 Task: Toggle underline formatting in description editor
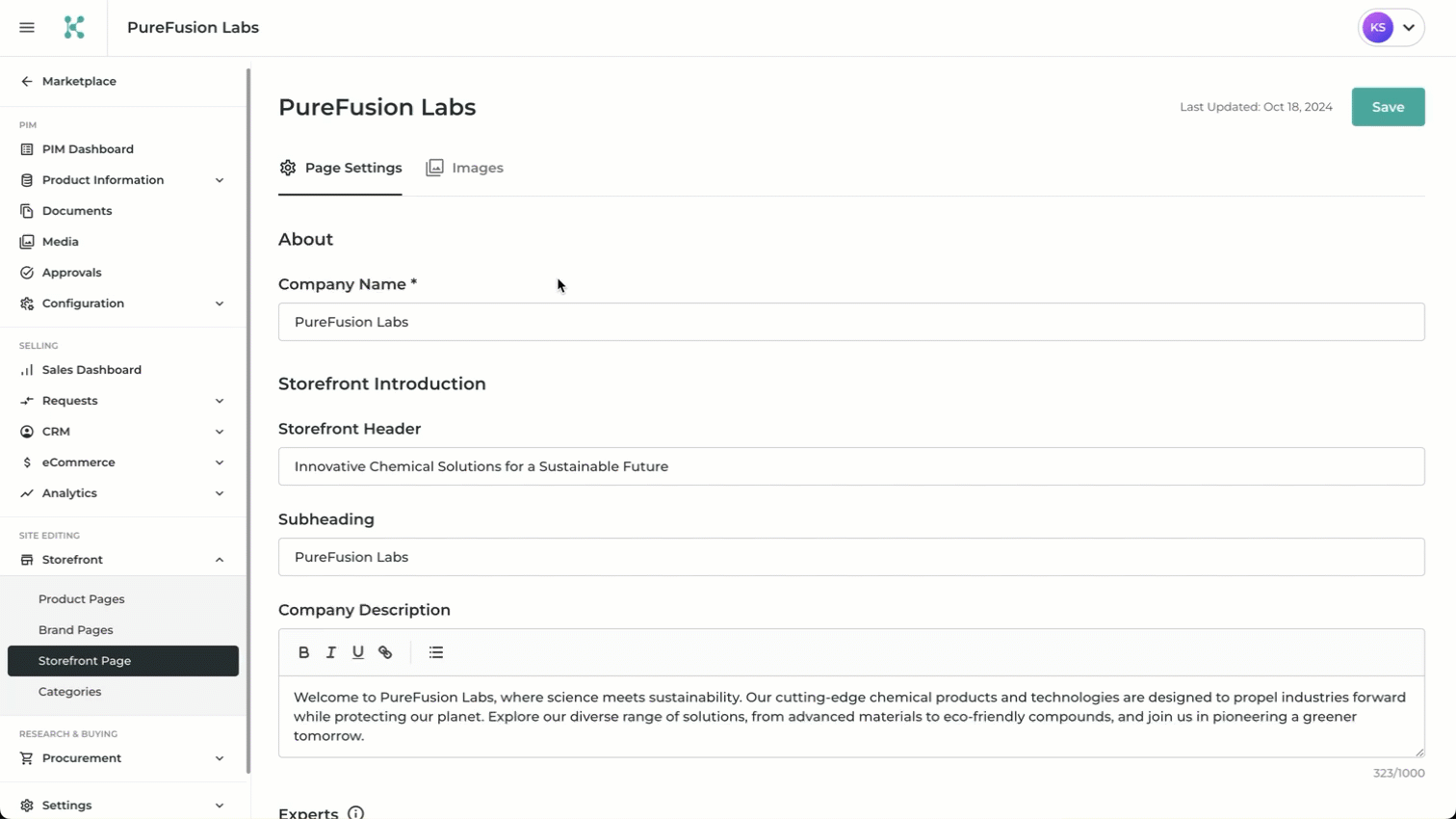(358, 652)
